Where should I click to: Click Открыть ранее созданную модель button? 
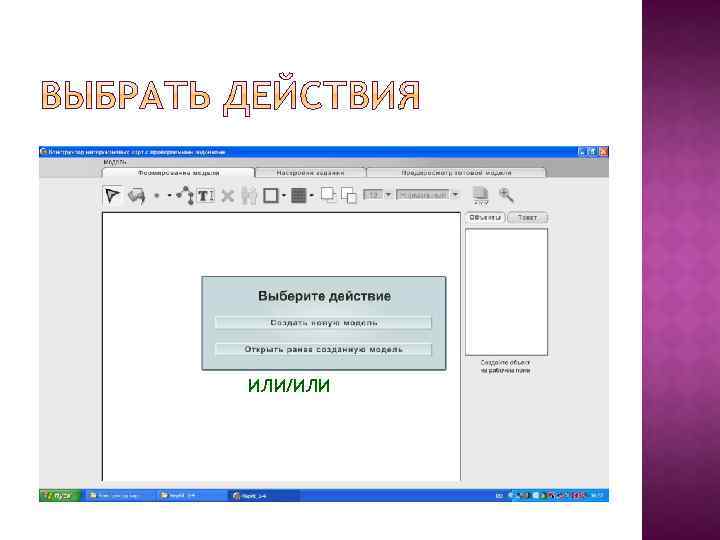tap(323, 349)
